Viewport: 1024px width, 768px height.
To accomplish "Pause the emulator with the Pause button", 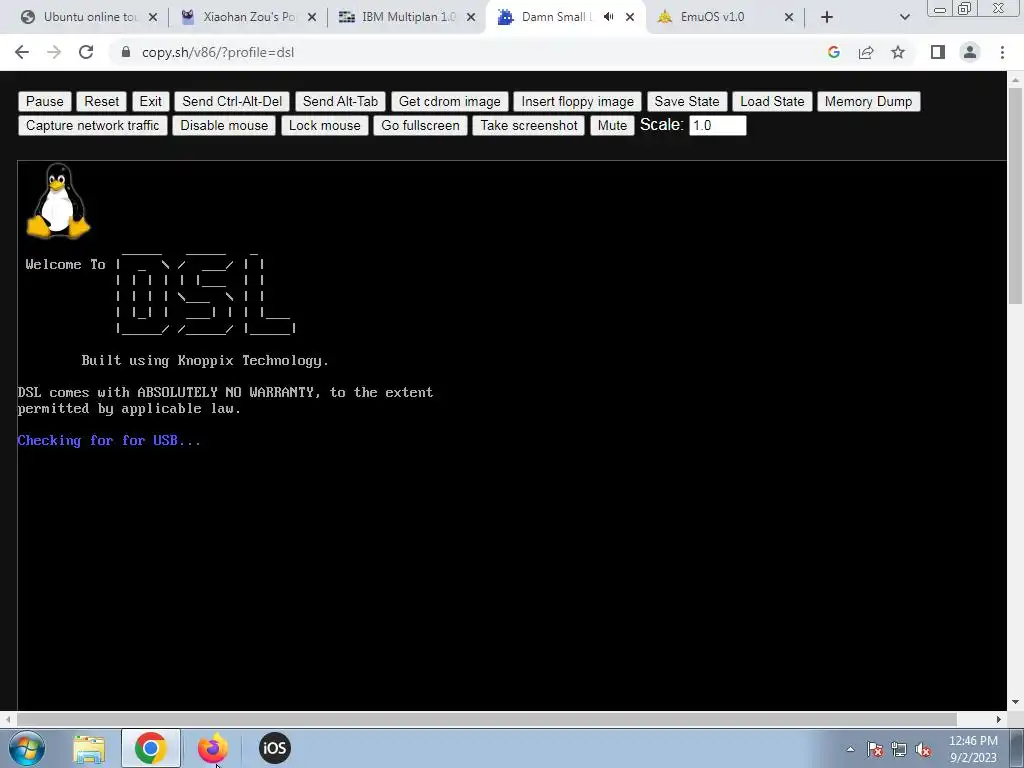I will [x=44, y=101].
